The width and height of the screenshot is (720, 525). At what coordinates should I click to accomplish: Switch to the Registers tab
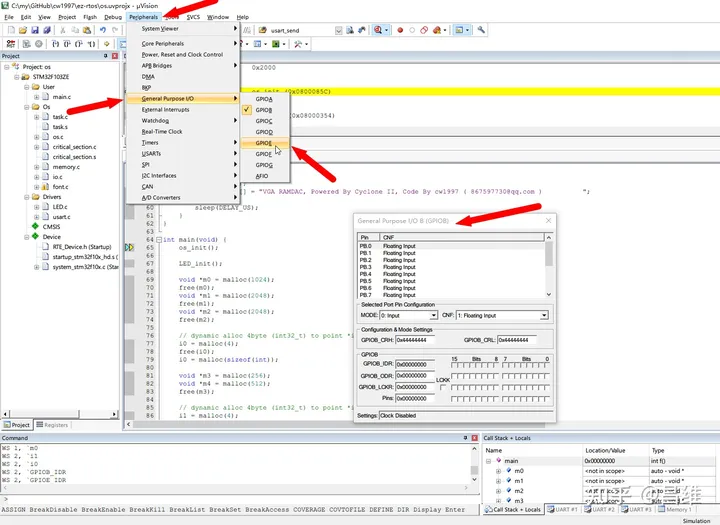coord(52,425)
